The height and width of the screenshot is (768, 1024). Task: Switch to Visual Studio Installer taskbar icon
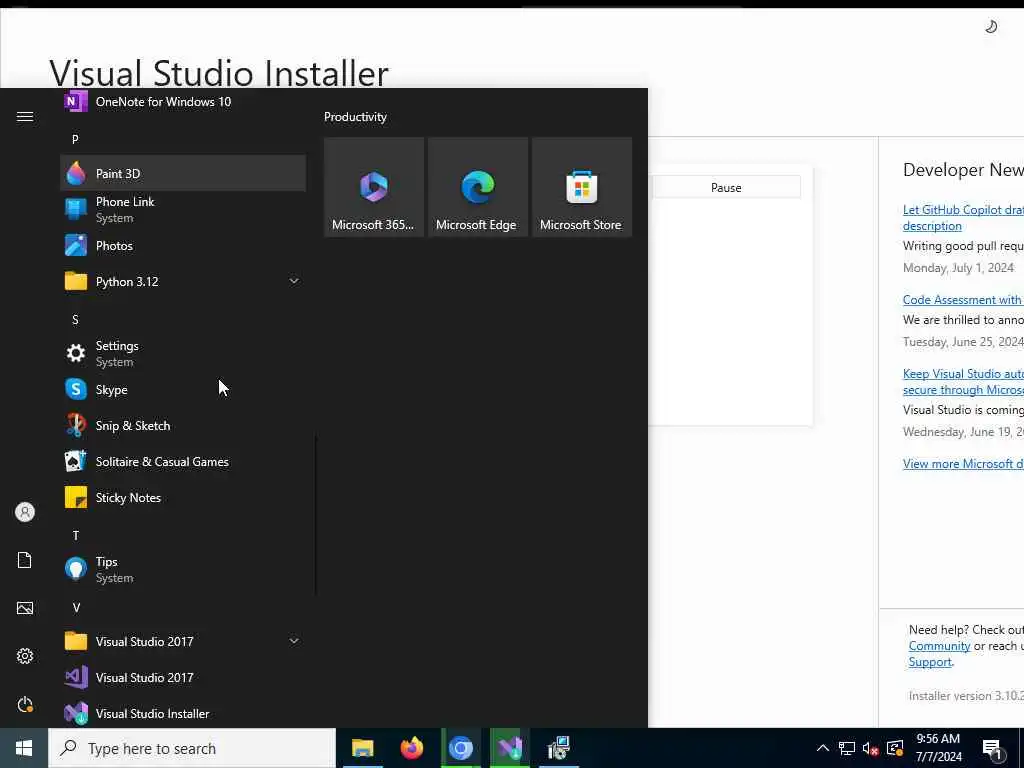pyautogui.click(x=509, y=748)
